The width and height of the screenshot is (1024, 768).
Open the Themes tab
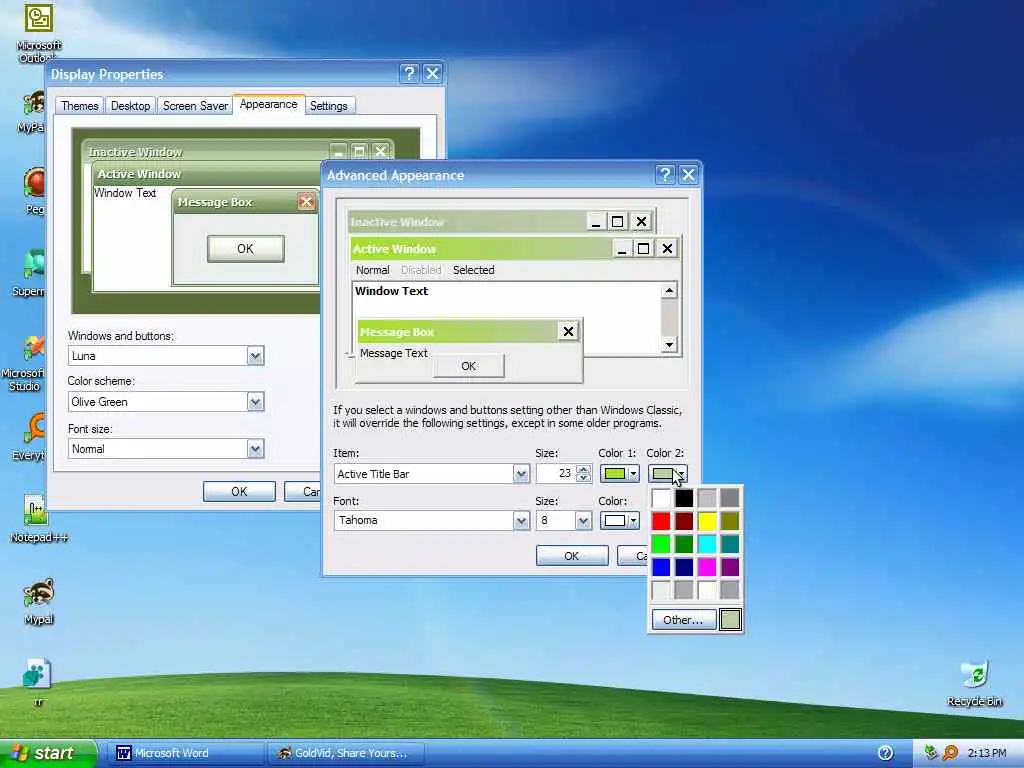[x=80, y=106]
